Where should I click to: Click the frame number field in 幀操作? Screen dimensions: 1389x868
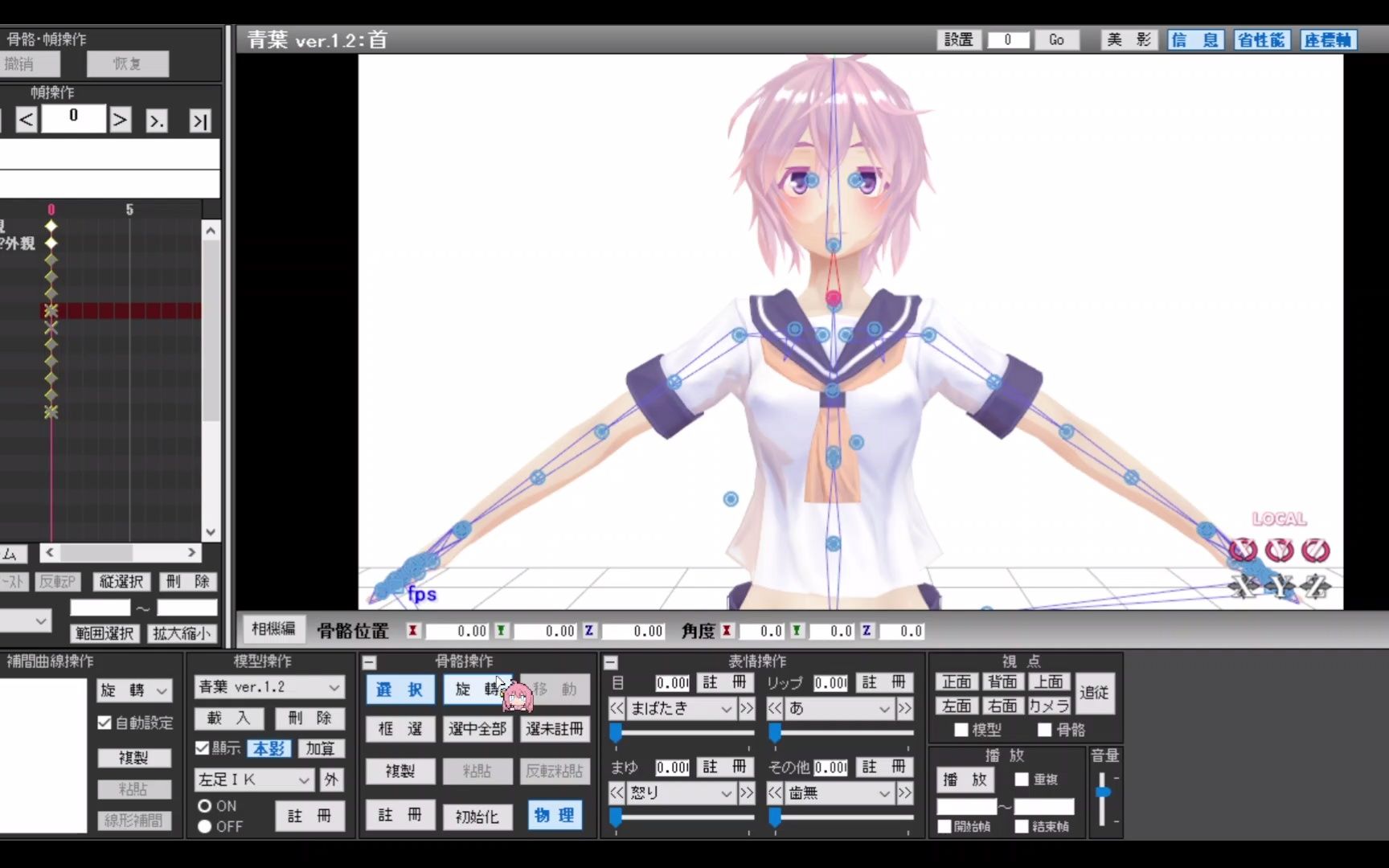74,117
